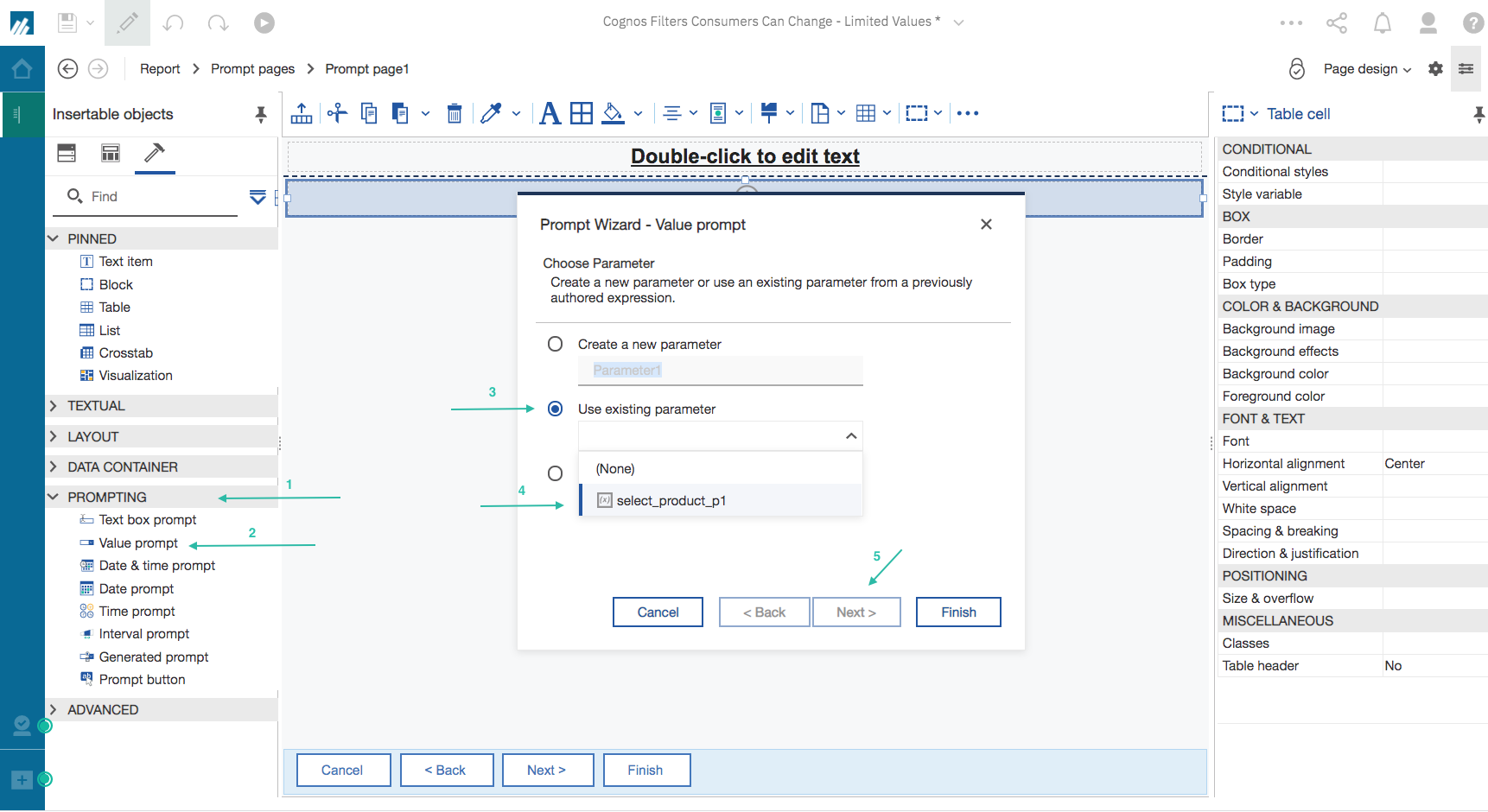Switch to the Data items tab icon
1488x812 pixels.
[111, 153]
